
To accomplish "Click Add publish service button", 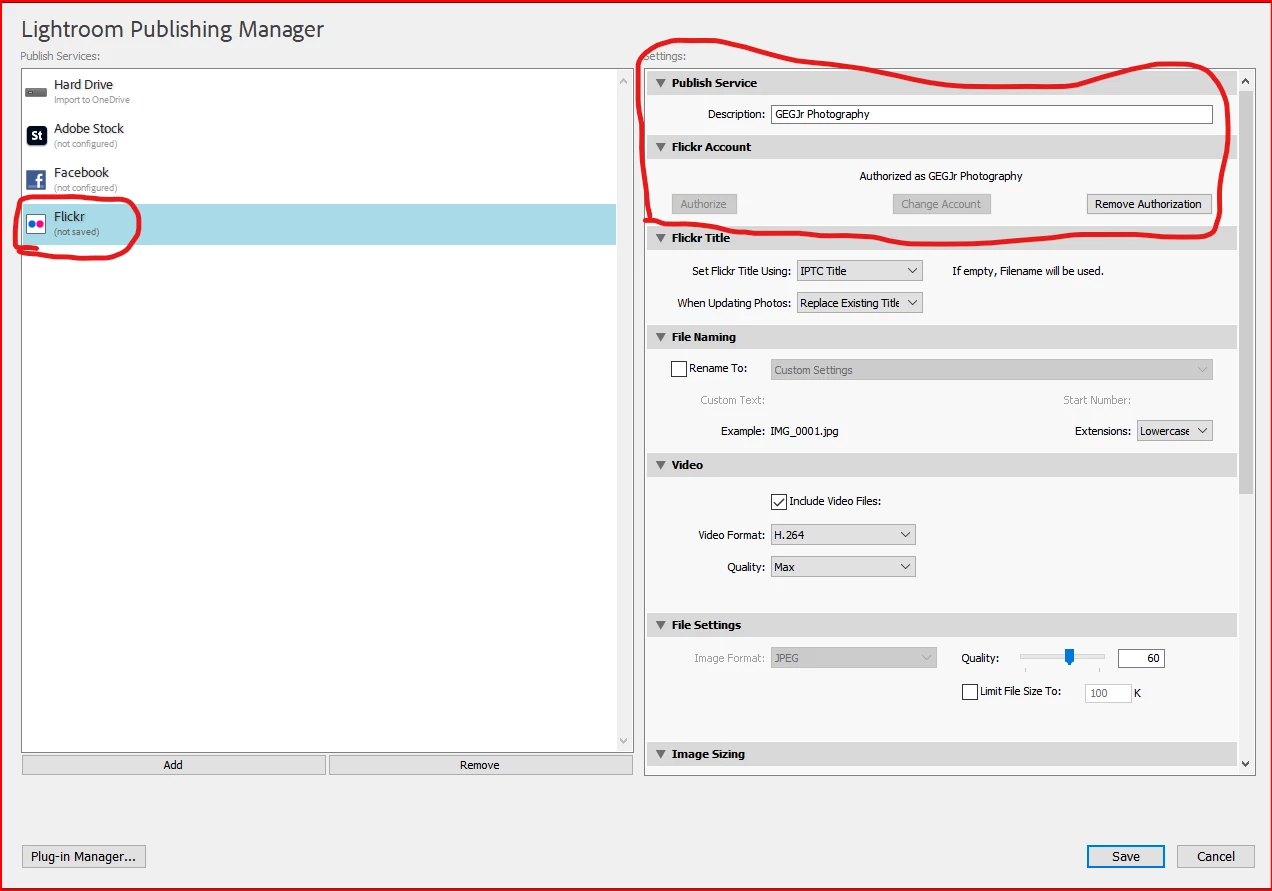I will click(x=174, y=765).
